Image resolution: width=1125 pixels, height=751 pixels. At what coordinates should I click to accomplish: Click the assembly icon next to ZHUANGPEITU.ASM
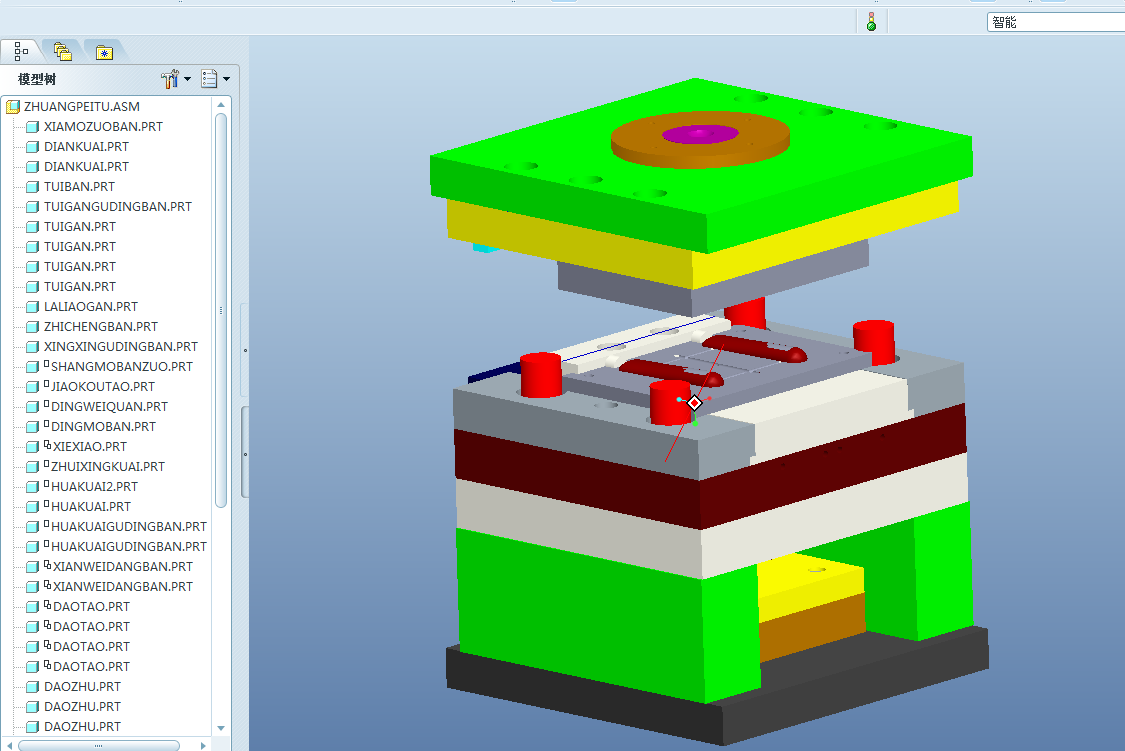tap(13, 107)
